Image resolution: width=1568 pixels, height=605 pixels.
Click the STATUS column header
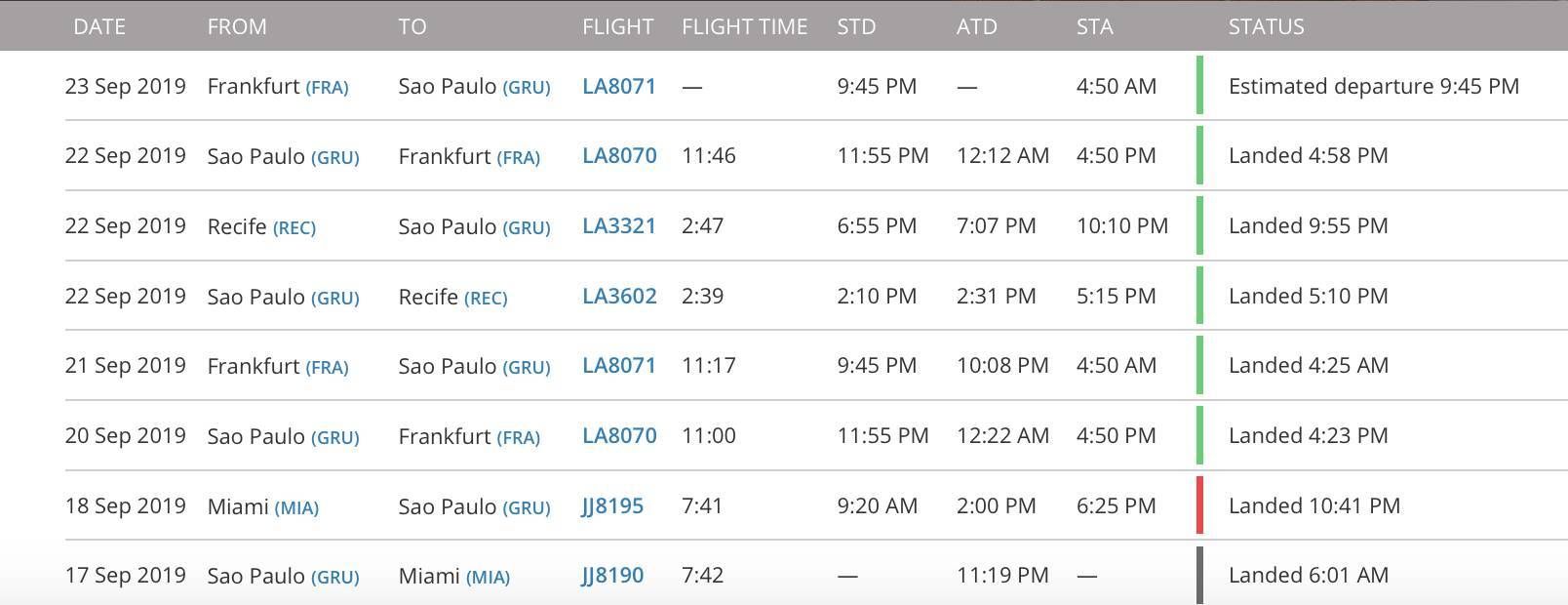[x=1266, y=26]
